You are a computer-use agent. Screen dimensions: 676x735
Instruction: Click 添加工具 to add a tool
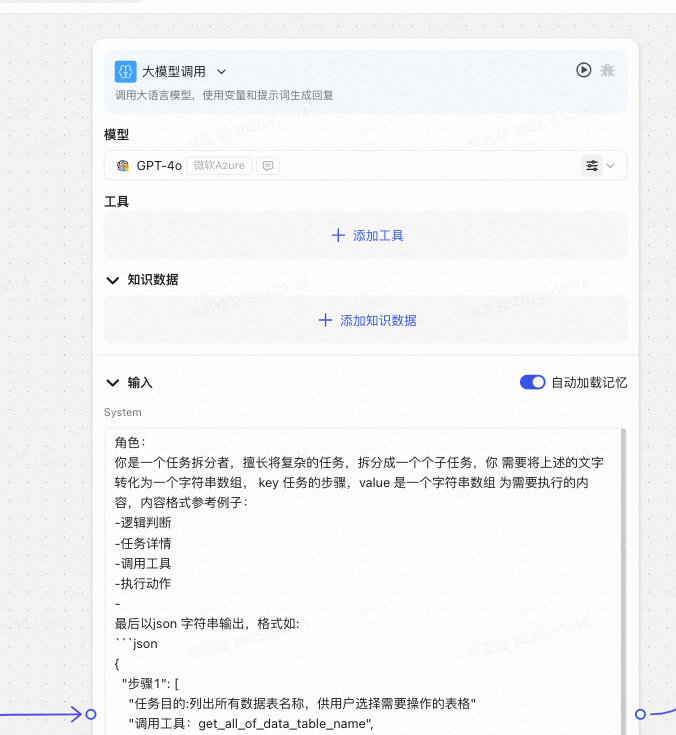tap(367, 235)
